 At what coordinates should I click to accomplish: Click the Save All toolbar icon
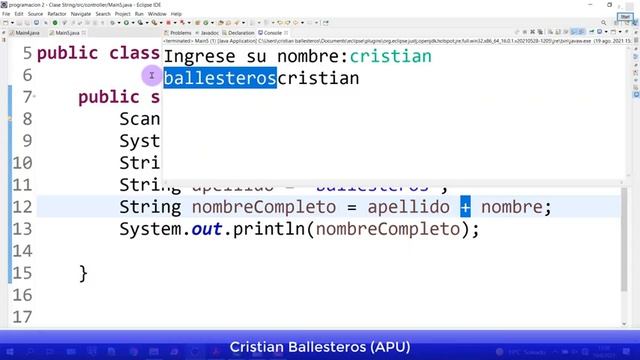click(x=27, y=23)
